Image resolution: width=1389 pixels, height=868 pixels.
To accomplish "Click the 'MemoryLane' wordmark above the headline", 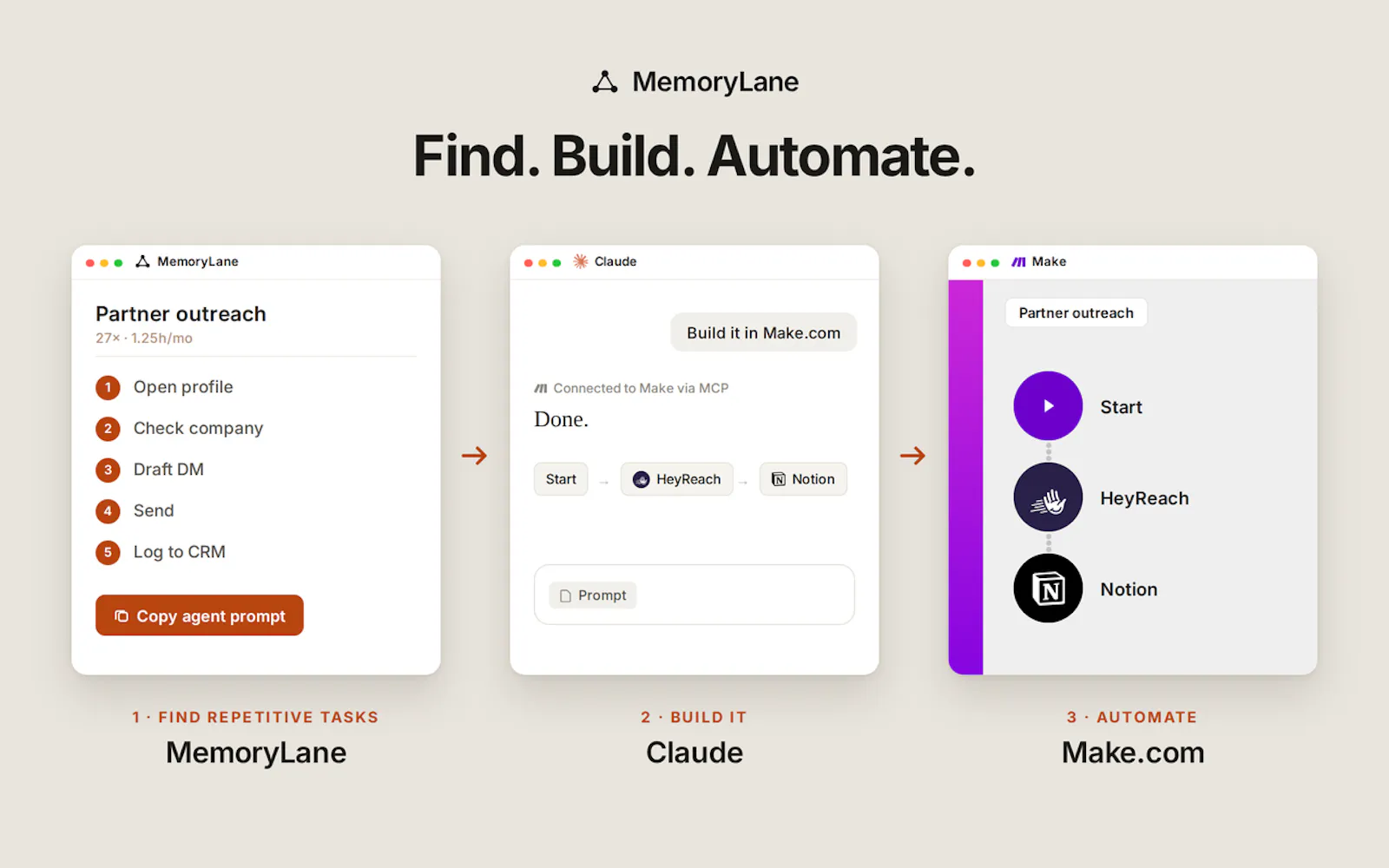I will (x=715, y=82).
